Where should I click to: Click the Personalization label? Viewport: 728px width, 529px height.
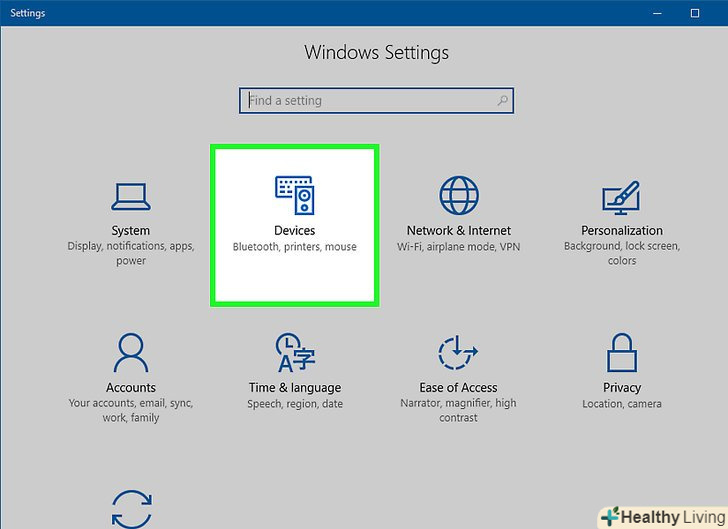[622, 230]
